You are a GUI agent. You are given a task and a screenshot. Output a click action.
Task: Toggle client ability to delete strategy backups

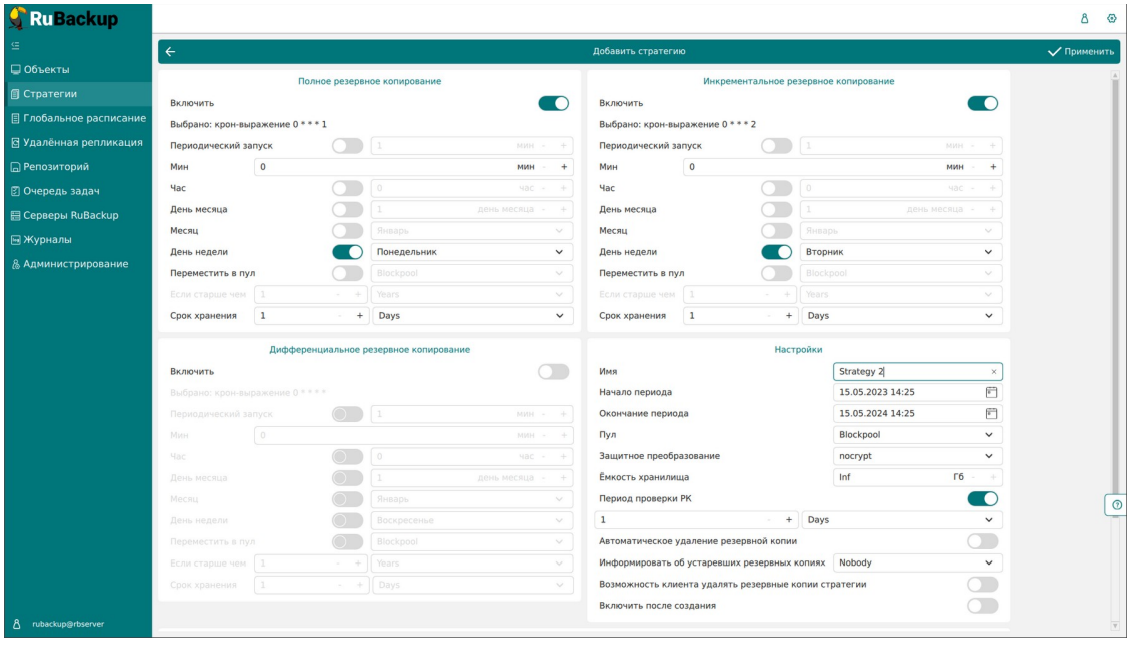tap(983, 584)
